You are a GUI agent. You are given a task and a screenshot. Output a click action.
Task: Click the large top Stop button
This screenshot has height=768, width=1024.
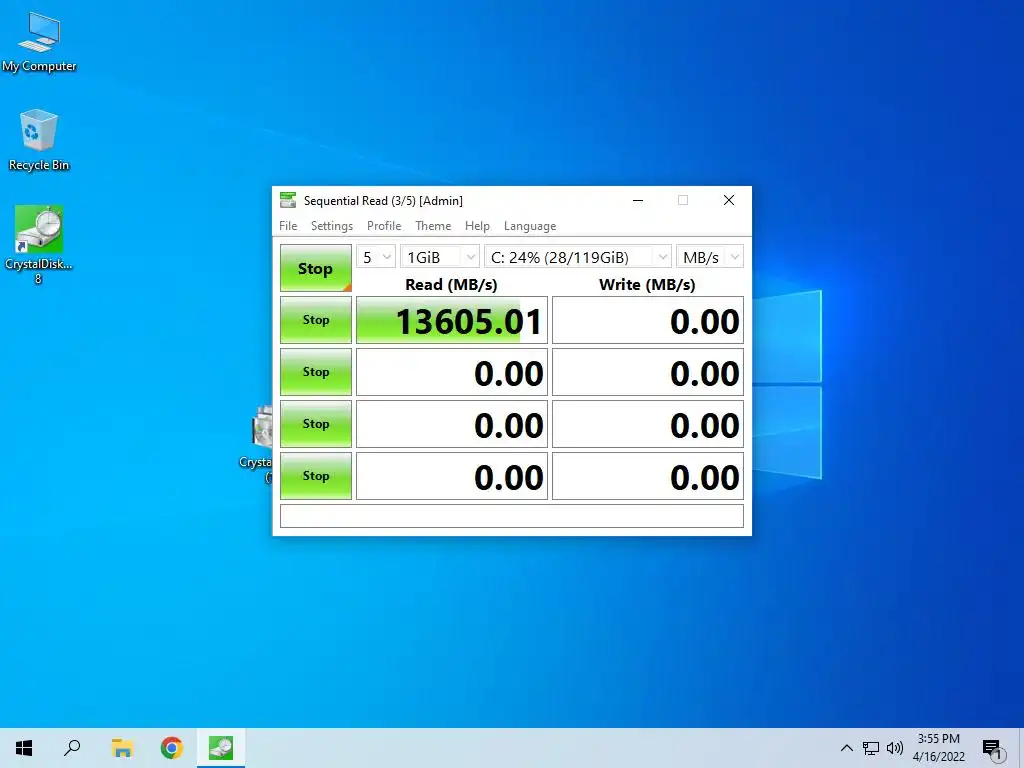click(315, 268)
